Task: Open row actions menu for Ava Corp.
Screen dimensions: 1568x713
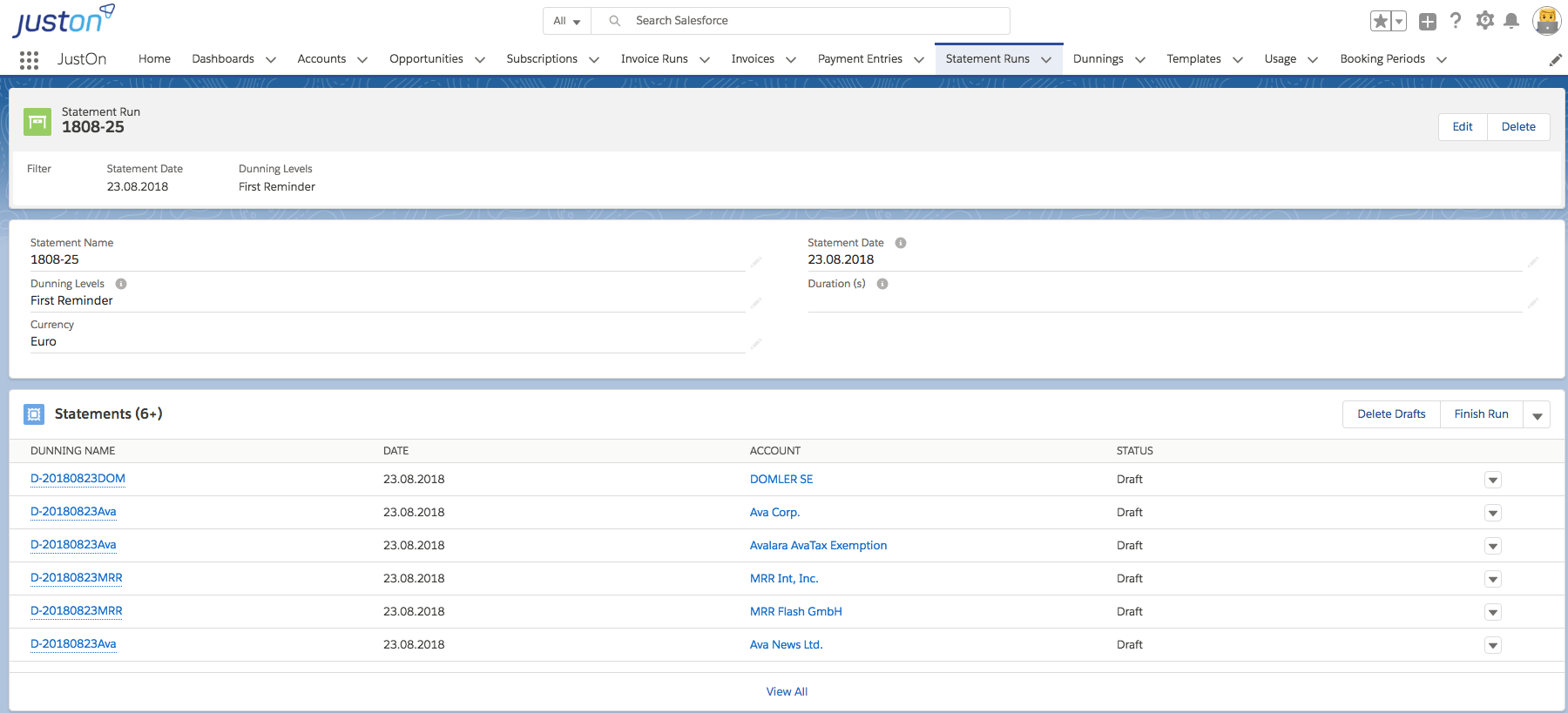Action: (1493, 513)
